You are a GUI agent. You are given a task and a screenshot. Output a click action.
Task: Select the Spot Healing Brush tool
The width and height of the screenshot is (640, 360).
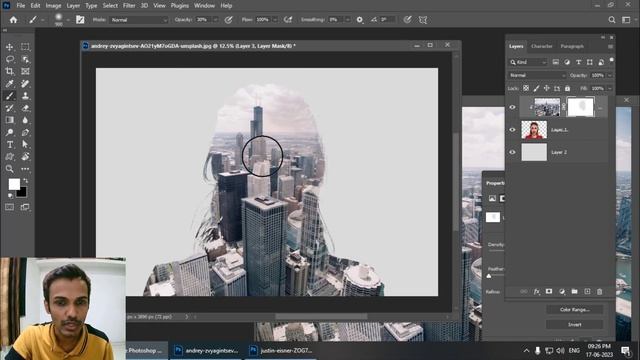point(25,84)
